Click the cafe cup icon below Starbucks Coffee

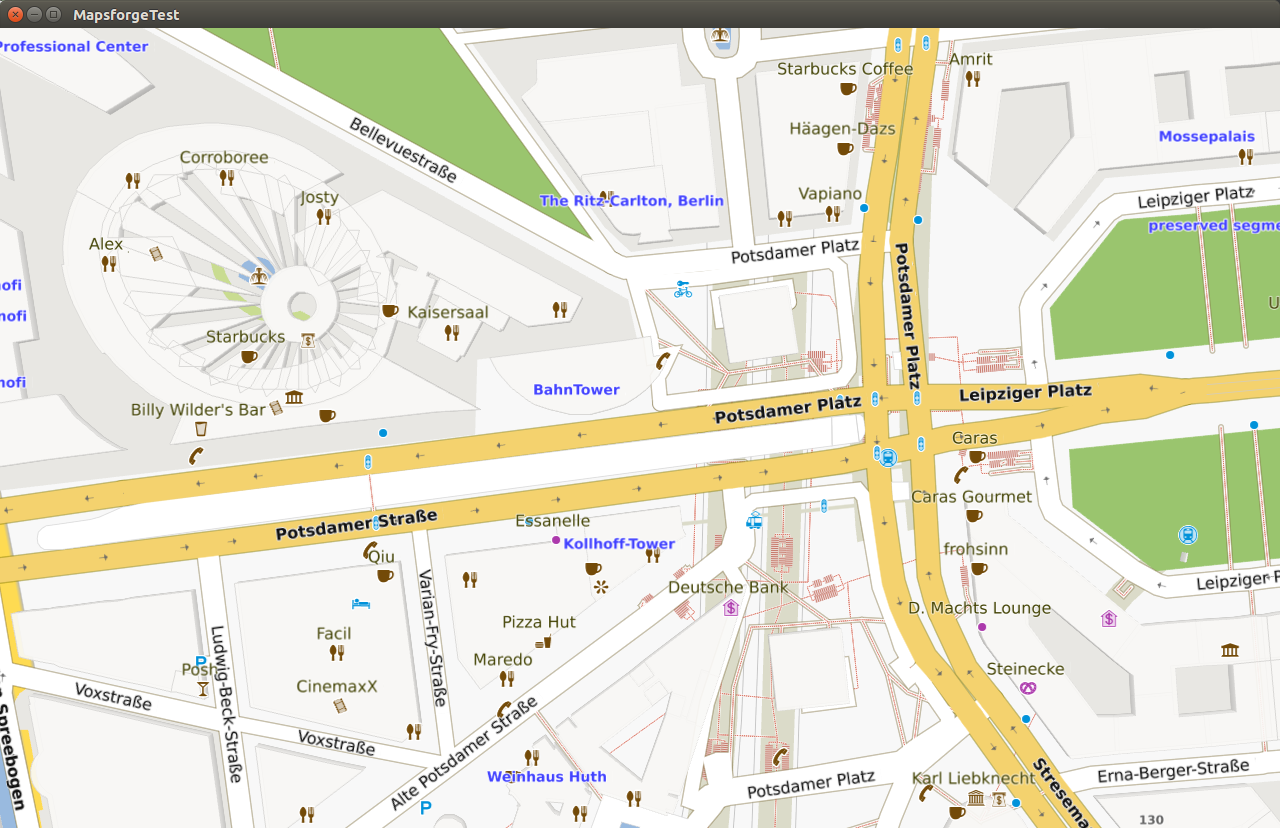click(x=847, y=89)
